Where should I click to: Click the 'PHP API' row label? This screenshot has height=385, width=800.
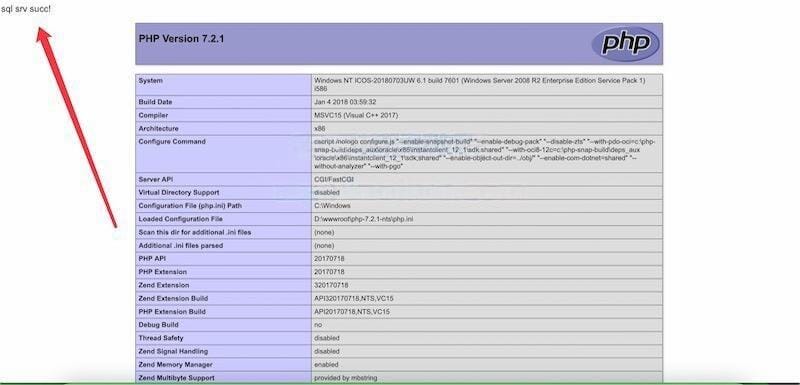pos(152,259)
